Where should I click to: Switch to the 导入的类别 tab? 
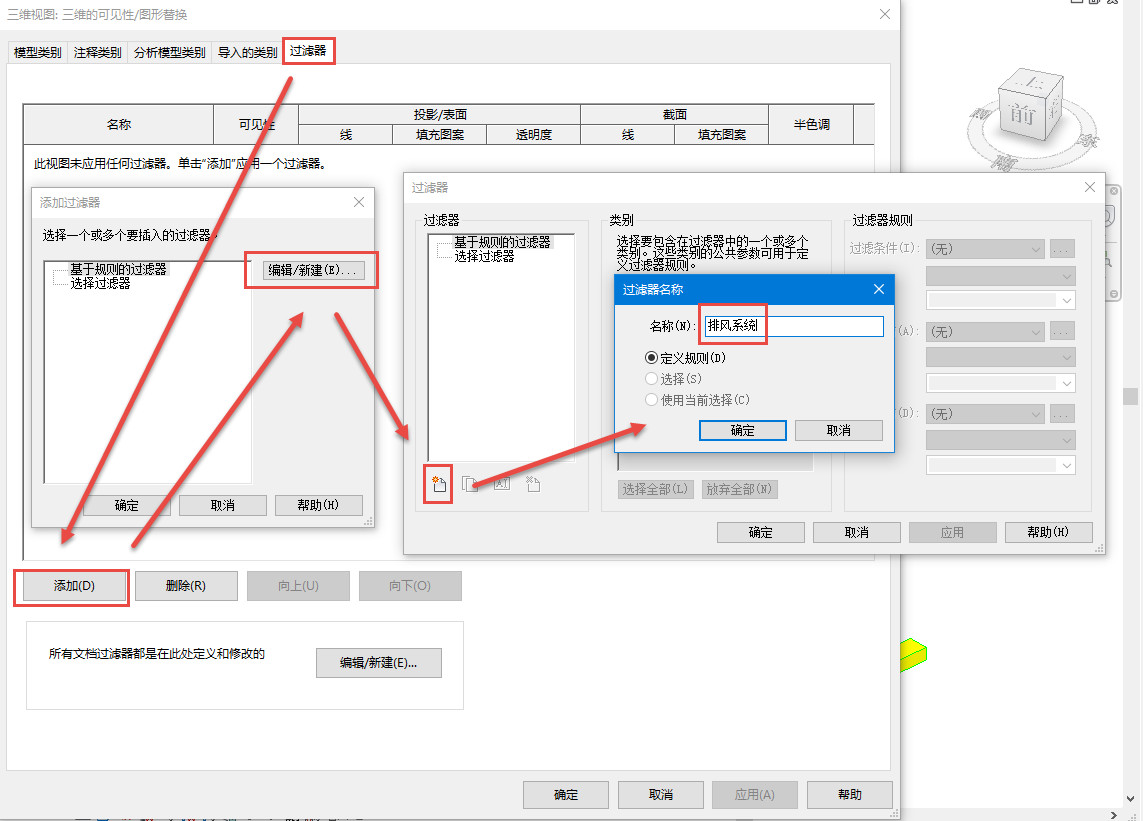coord(247,52)
